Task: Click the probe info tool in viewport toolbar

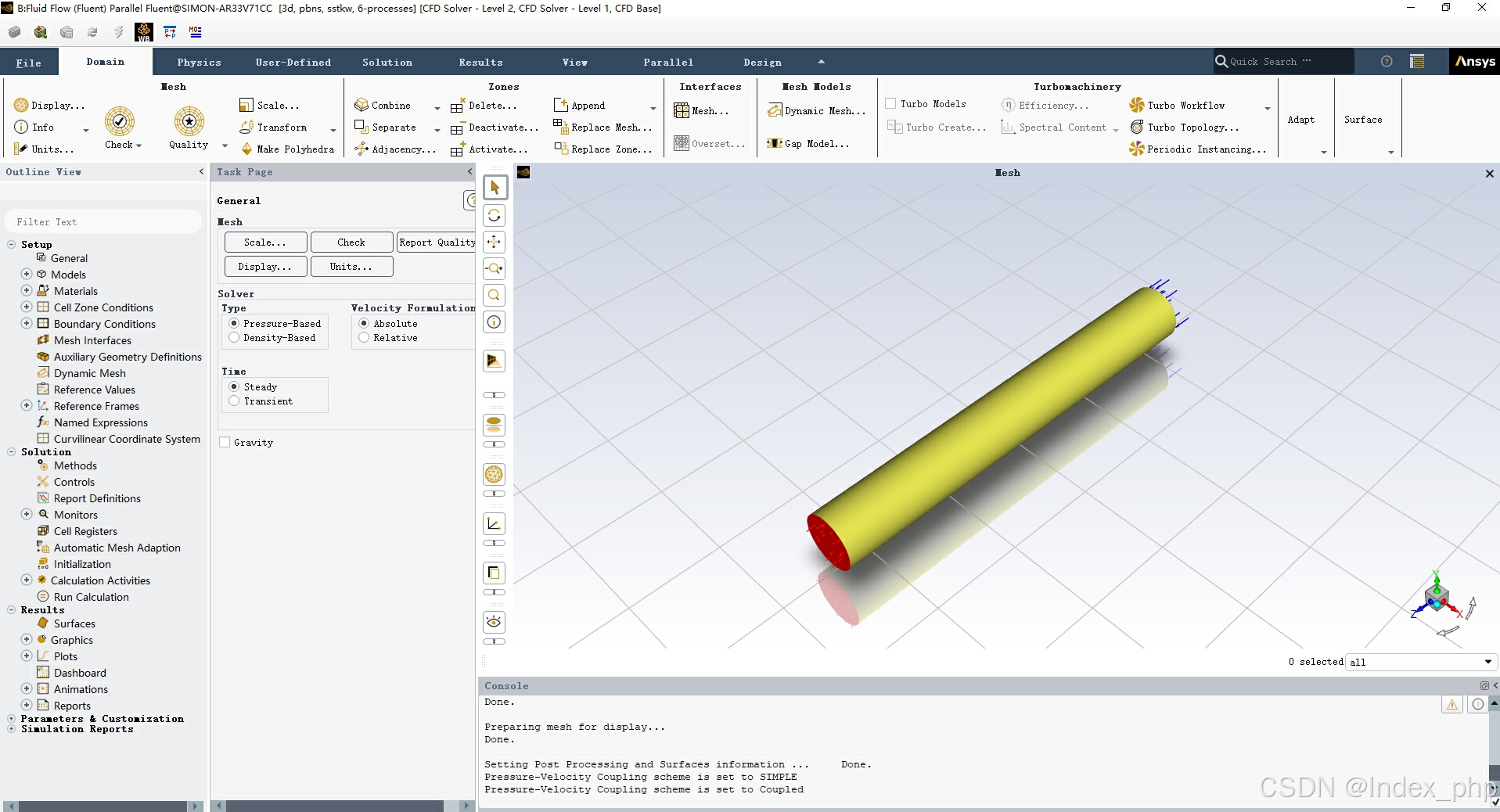Action: pos(495,322)
